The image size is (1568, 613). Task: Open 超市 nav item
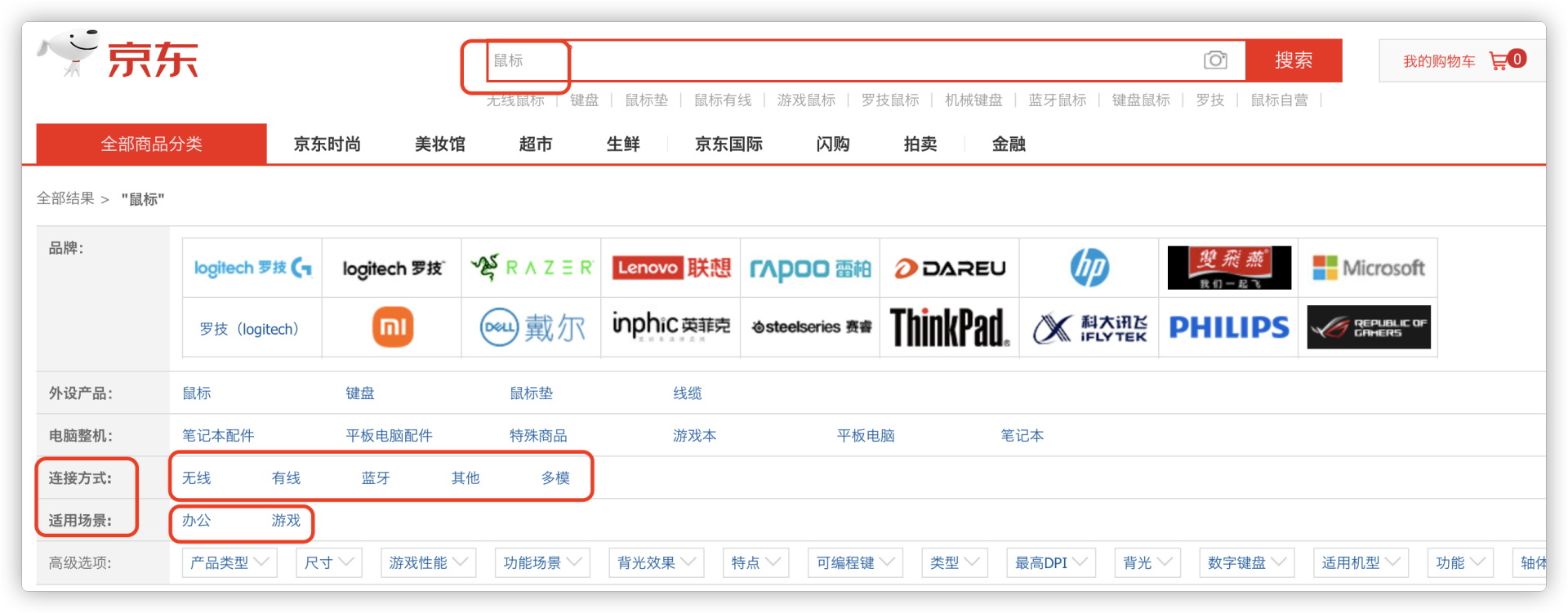pos(536,144)
